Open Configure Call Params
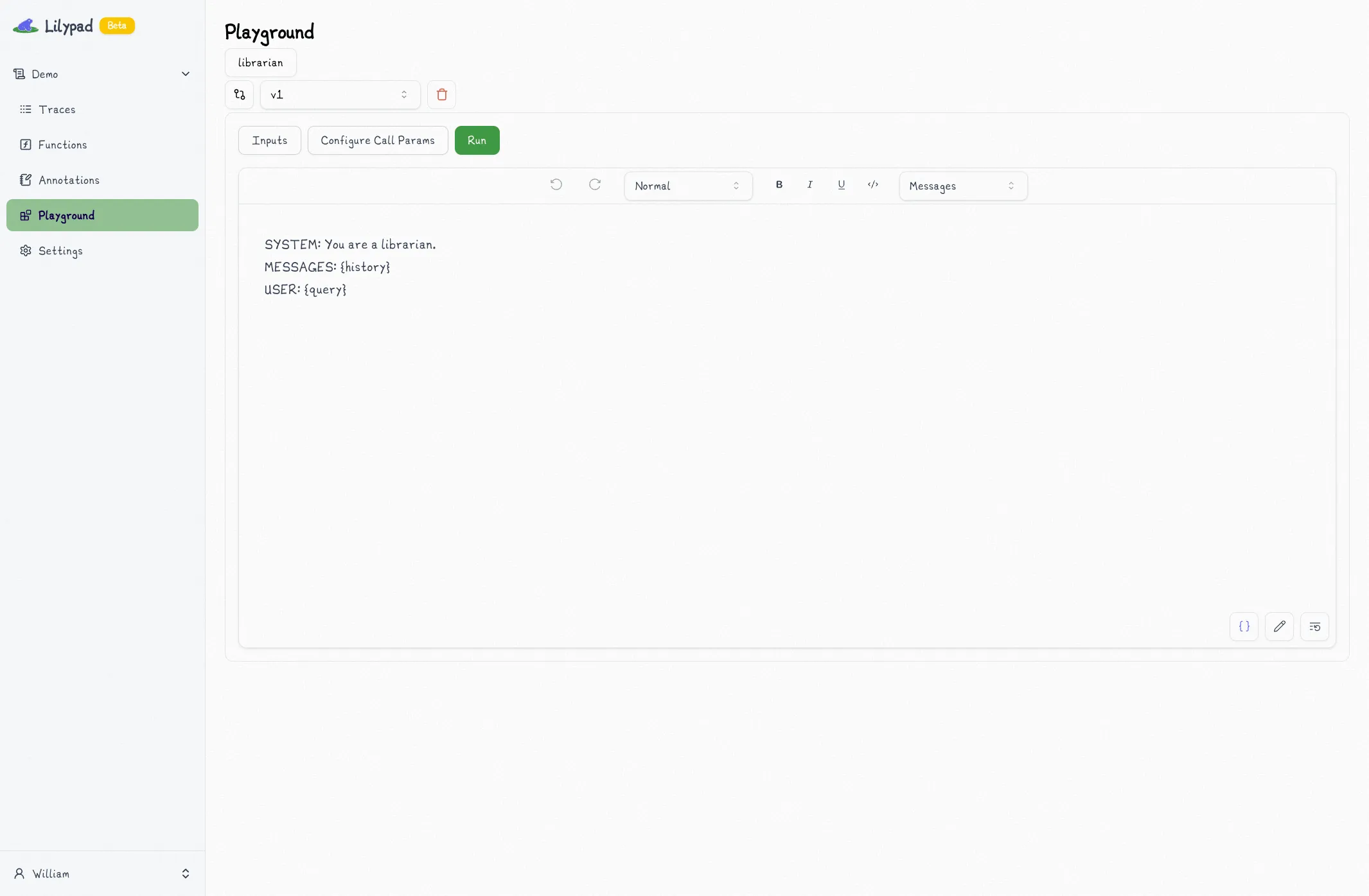 pyautogui.click(x=378, y=140)
